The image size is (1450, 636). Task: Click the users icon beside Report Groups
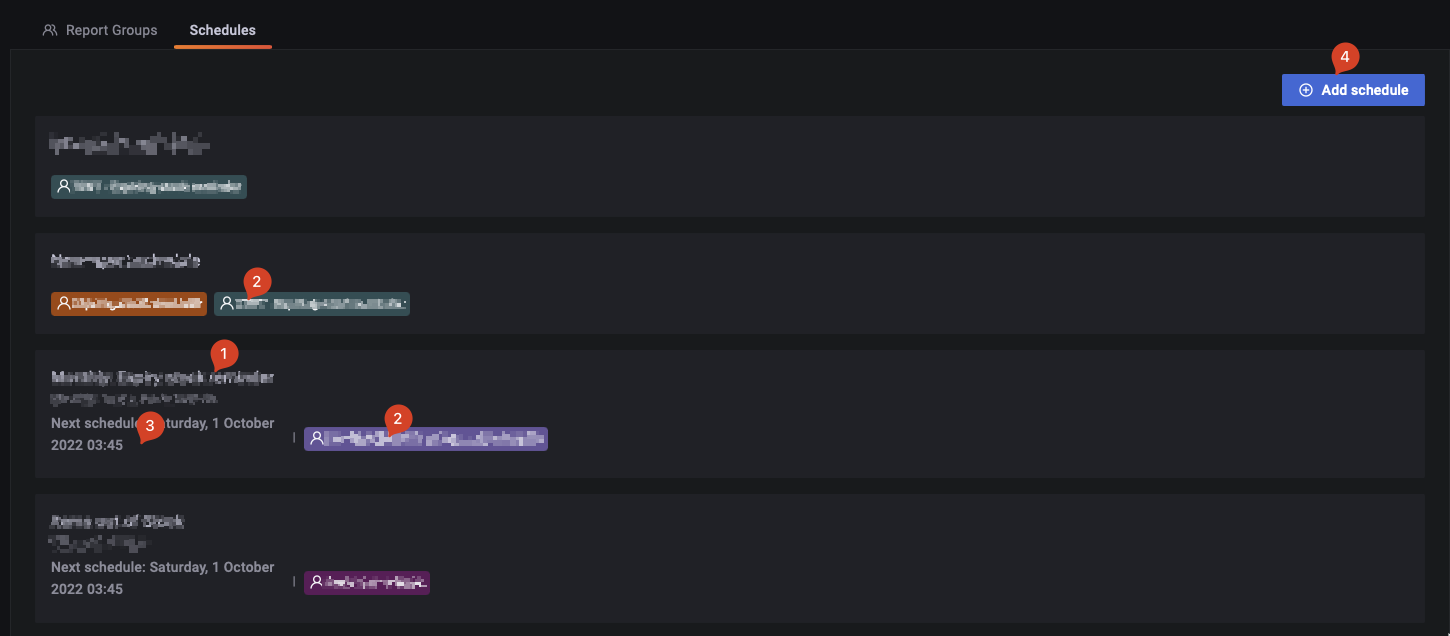pos(50,30)
